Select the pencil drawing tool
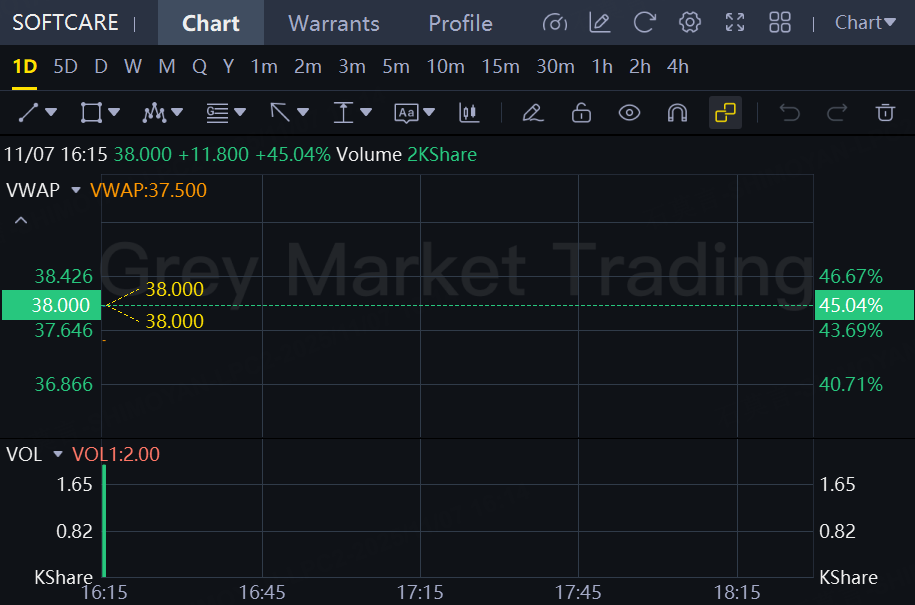Screen dimensions: 915x605 532,113
